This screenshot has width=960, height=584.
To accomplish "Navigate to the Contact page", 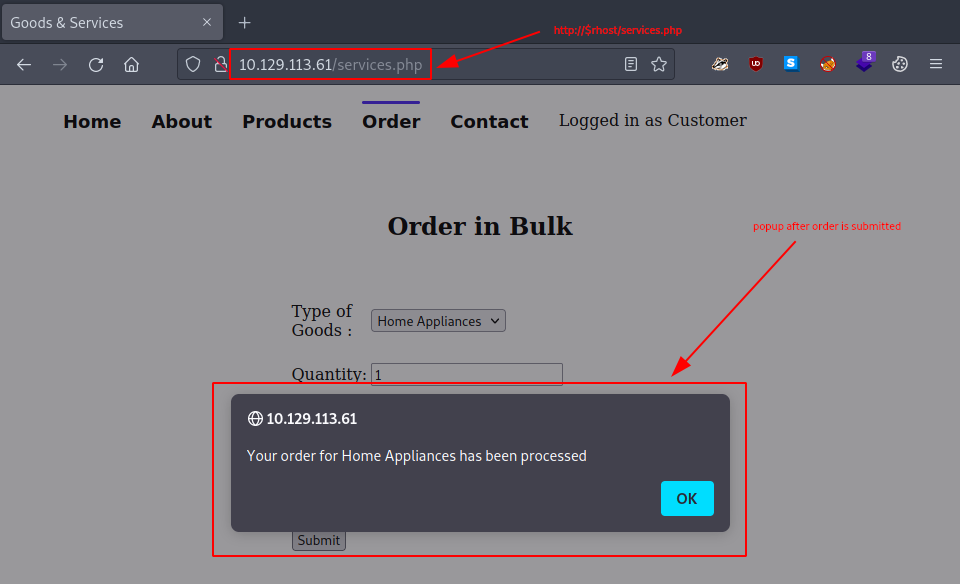I will 489,121.
